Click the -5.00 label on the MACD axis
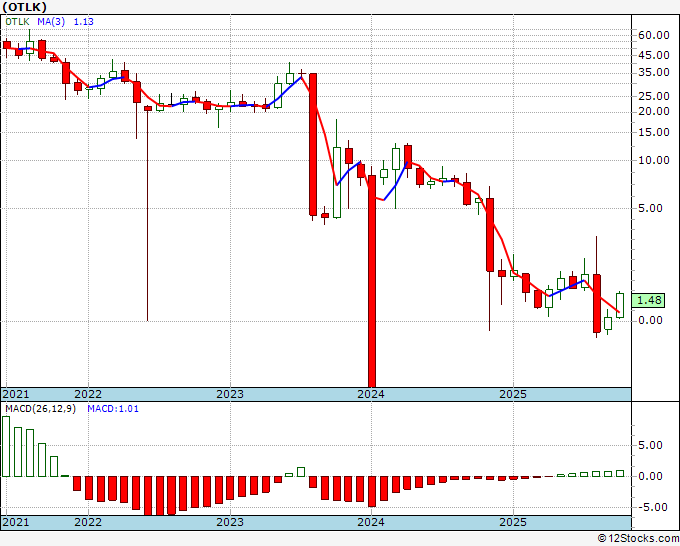 654,507
